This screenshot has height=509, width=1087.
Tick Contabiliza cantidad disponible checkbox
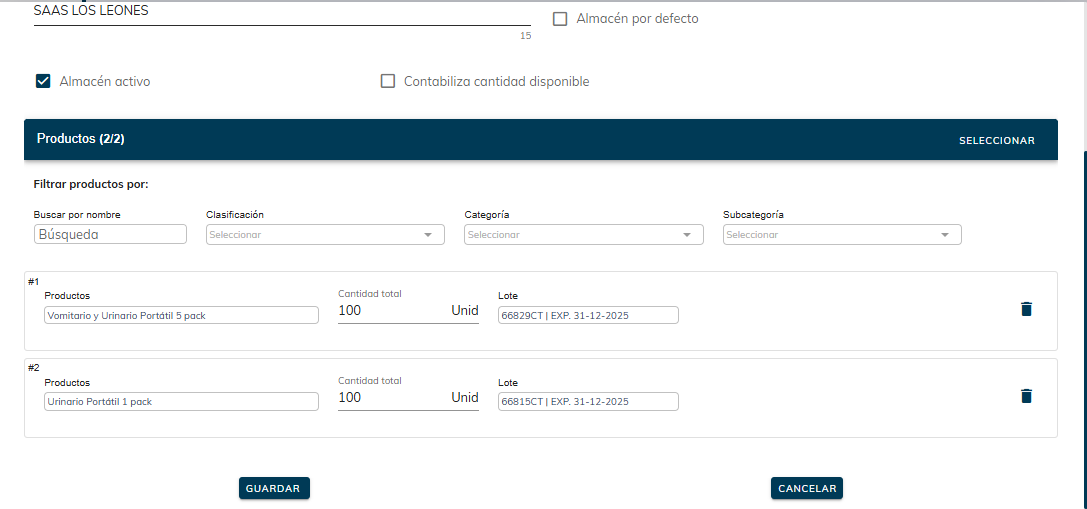coord(388,82)
